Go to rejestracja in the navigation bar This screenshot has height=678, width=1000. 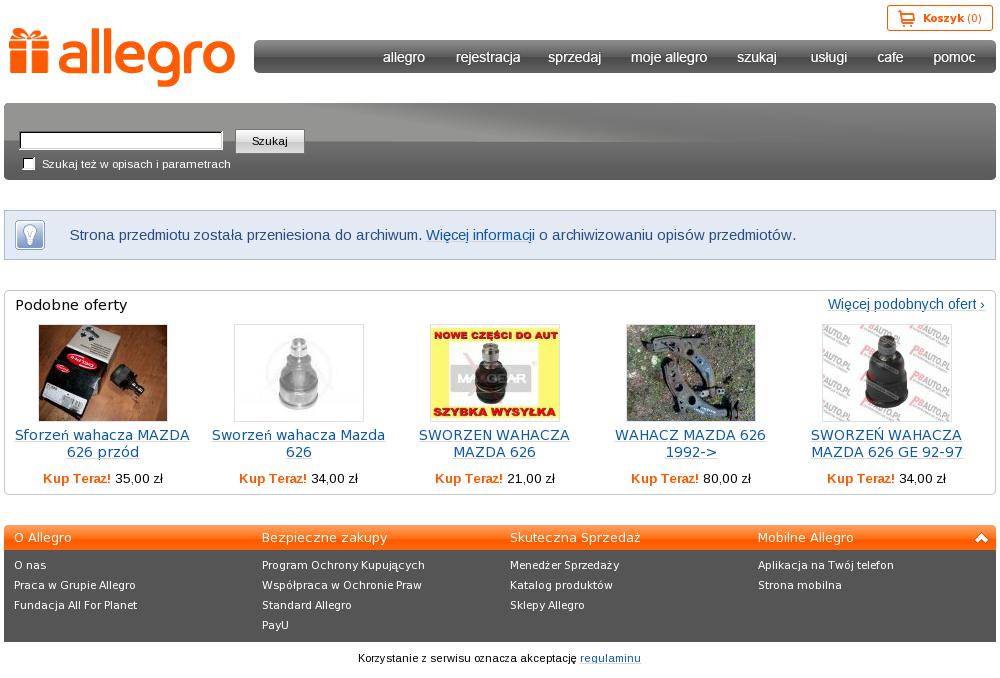point(488,57)
